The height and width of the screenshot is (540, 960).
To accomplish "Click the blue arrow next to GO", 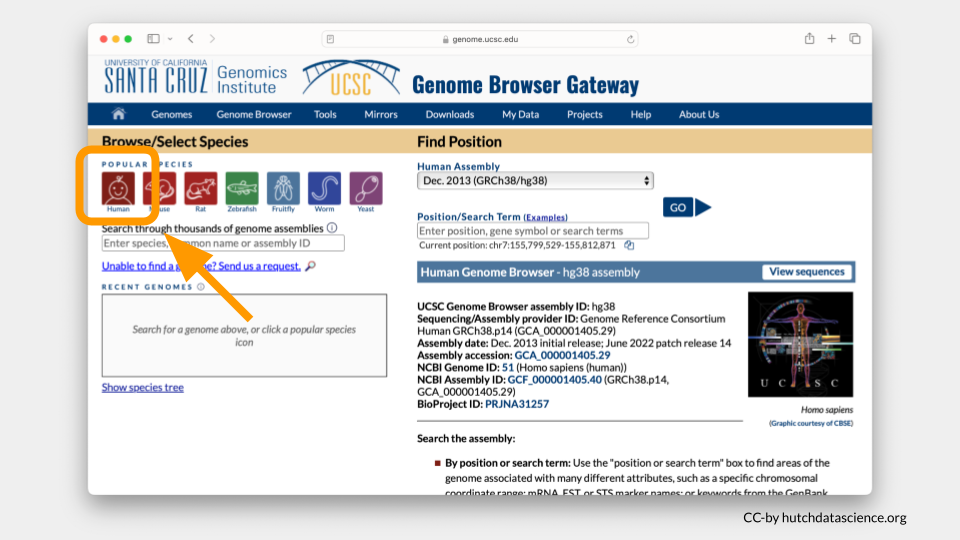I will tap(703, 207).
